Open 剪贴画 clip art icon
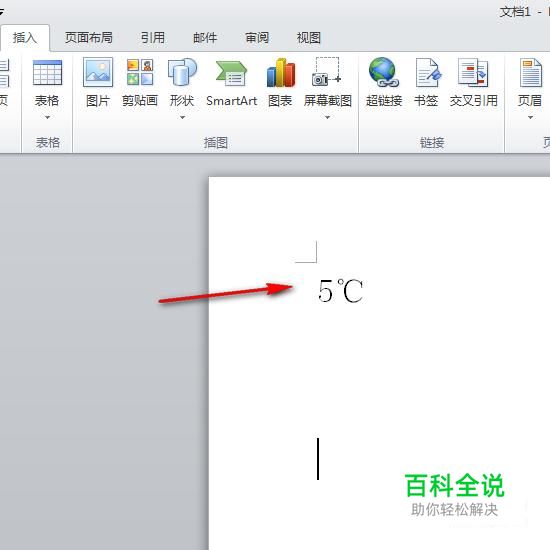Screen dimensions: 550x550 (140, 72)
